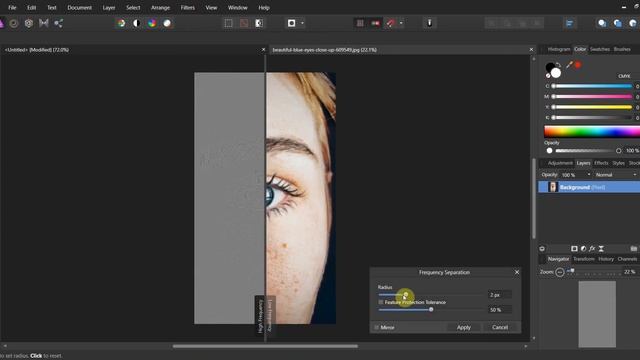
Task: Click the second blue circle toolbar icon
Action: coord(618,23)
